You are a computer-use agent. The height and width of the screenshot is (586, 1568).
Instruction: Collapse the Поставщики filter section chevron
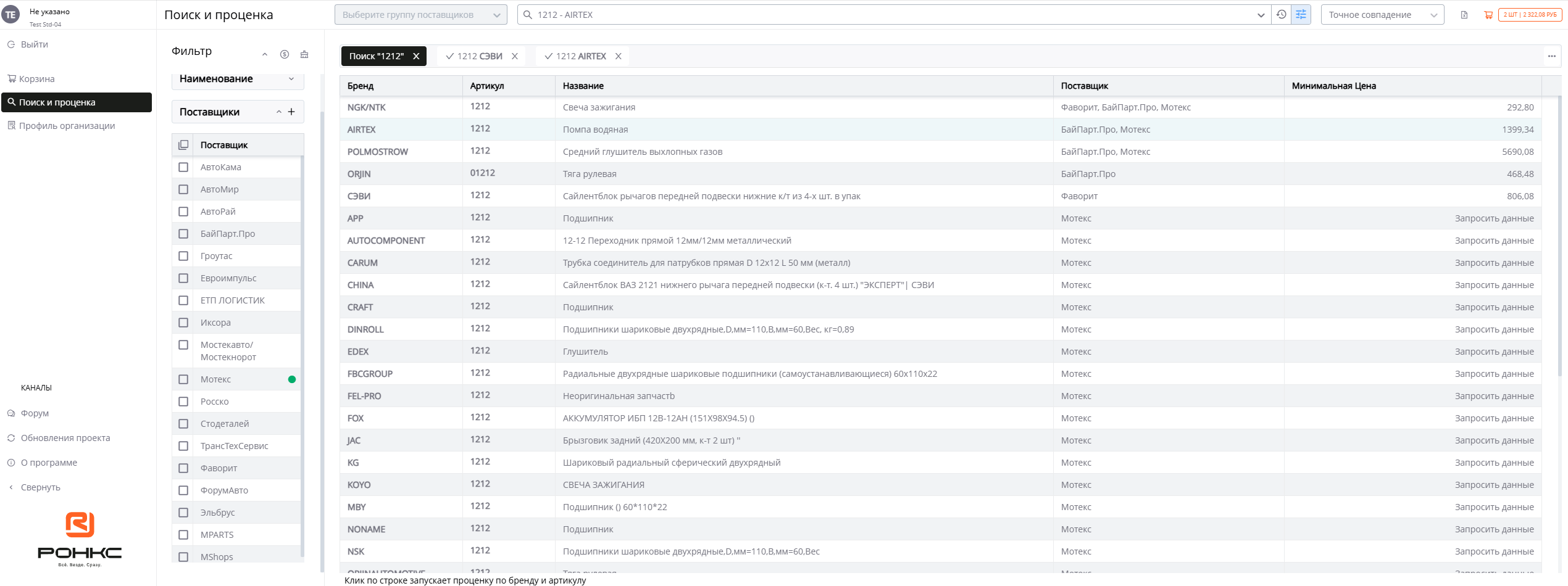click(279, 112)
